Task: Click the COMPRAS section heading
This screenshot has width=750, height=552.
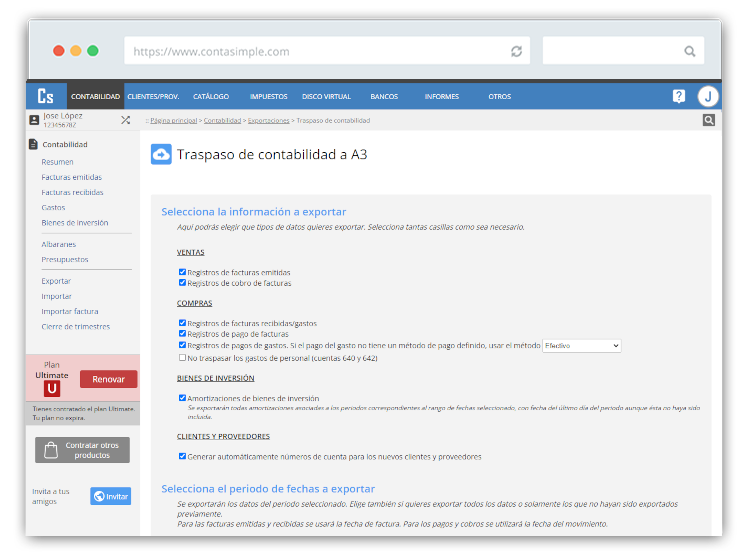Action: (194, 303)
